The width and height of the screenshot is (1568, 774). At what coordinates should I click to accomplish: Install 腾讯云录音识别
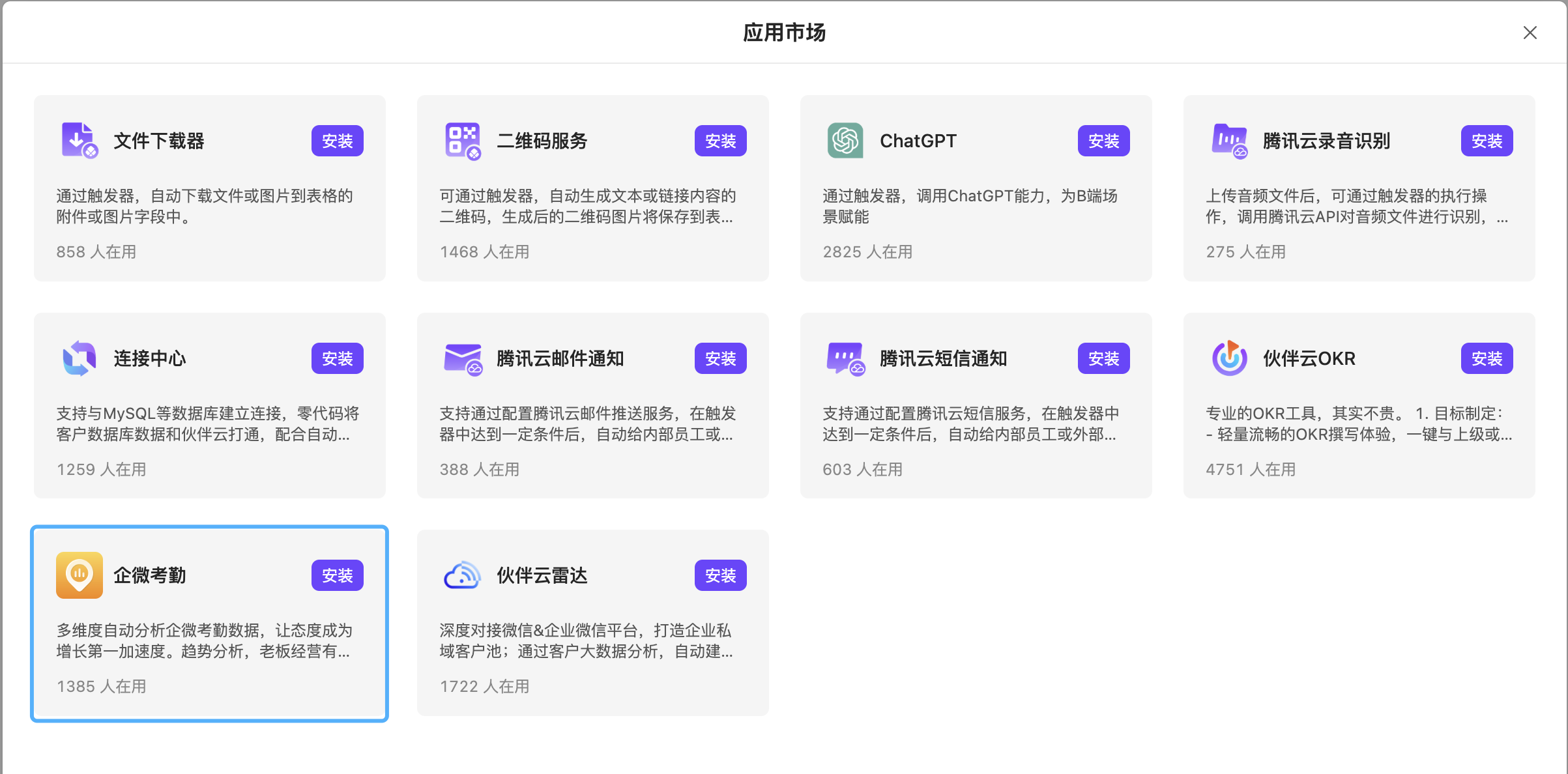1487,141
